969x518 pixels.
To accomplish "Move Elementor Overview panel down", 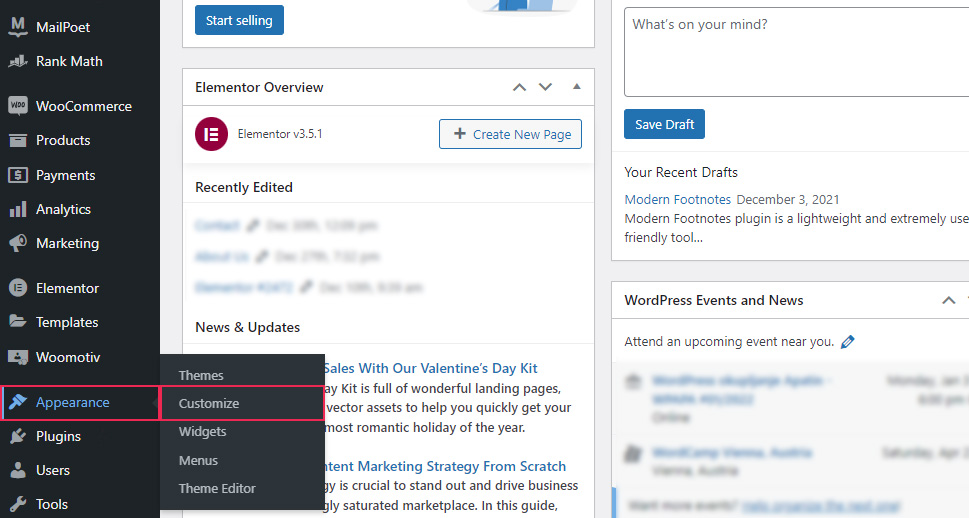I will click(545, 87).
